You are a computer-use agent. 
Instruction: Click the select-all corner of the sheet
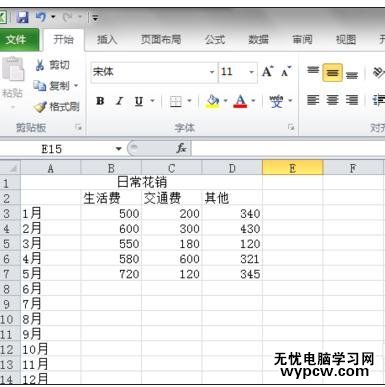(x=10, y=168)
